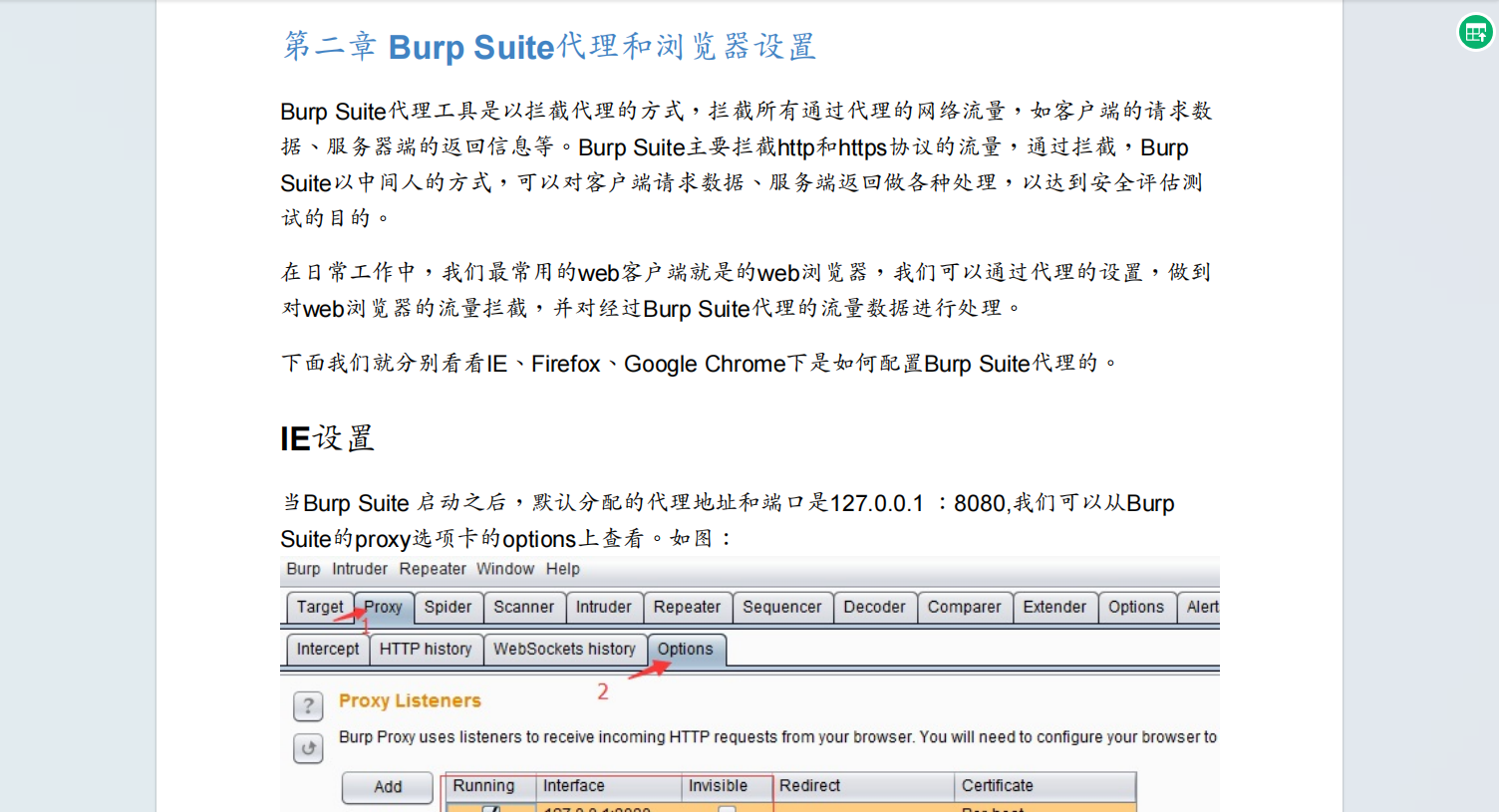Click the Proxy Listeners reset defaults icon
The width and height of the screenshot is (1499, 812).
click(308, 747)
